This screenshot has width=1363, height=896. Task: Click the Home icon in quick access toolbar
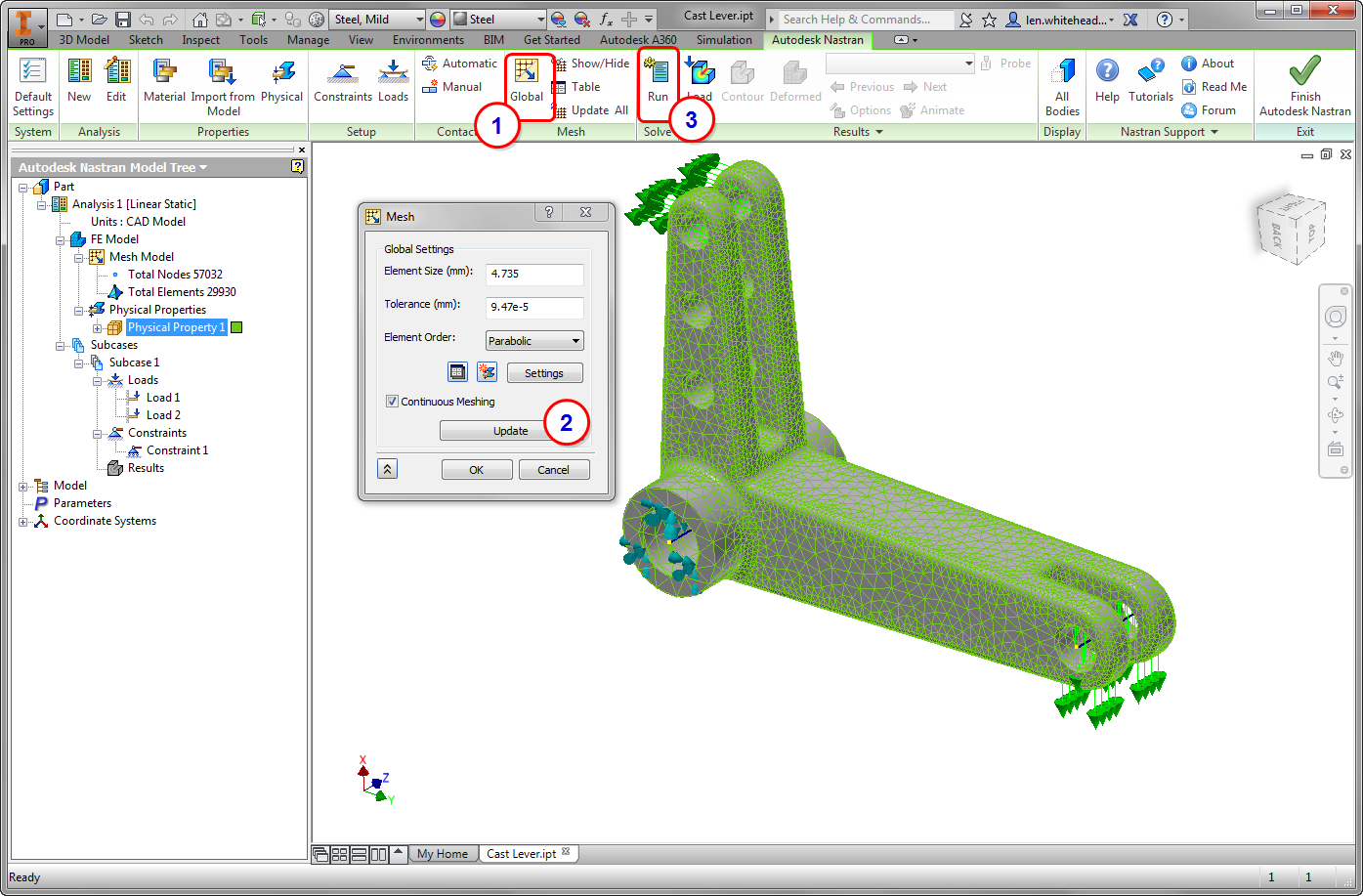tap(200, 20)
